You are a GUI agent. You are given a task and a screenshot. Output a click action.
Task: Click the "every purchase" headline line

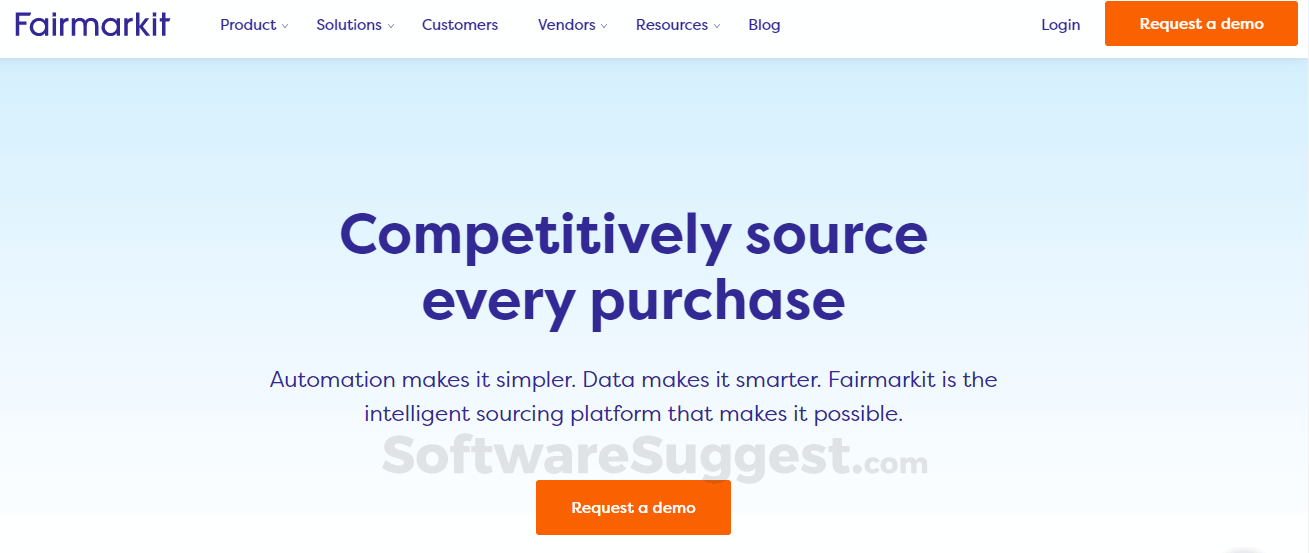click(633, 301)
